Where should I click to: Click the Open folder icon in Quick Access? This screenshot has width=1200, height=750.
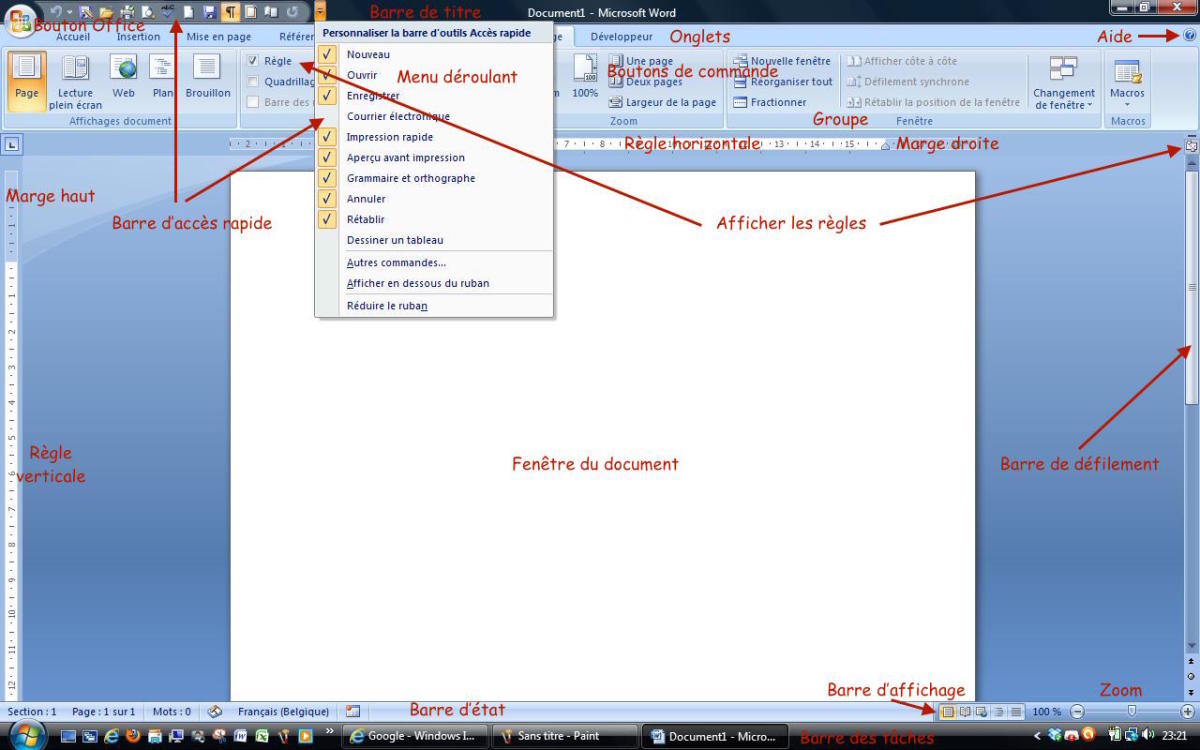(106, 12)
